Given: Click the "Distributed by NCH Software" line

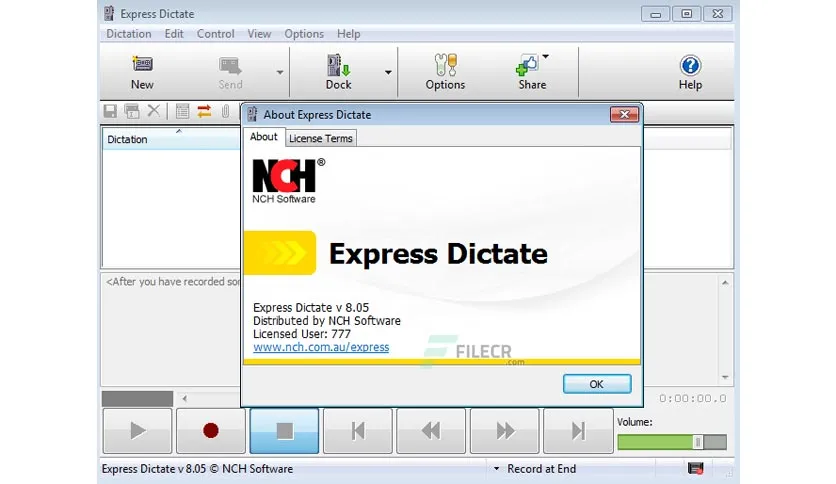Looking at the screenshot, I should coord(327,321).
